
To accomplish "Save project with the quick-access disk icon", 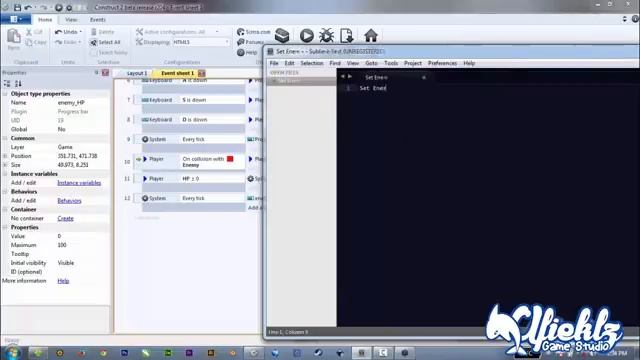I will coord(17,7).
